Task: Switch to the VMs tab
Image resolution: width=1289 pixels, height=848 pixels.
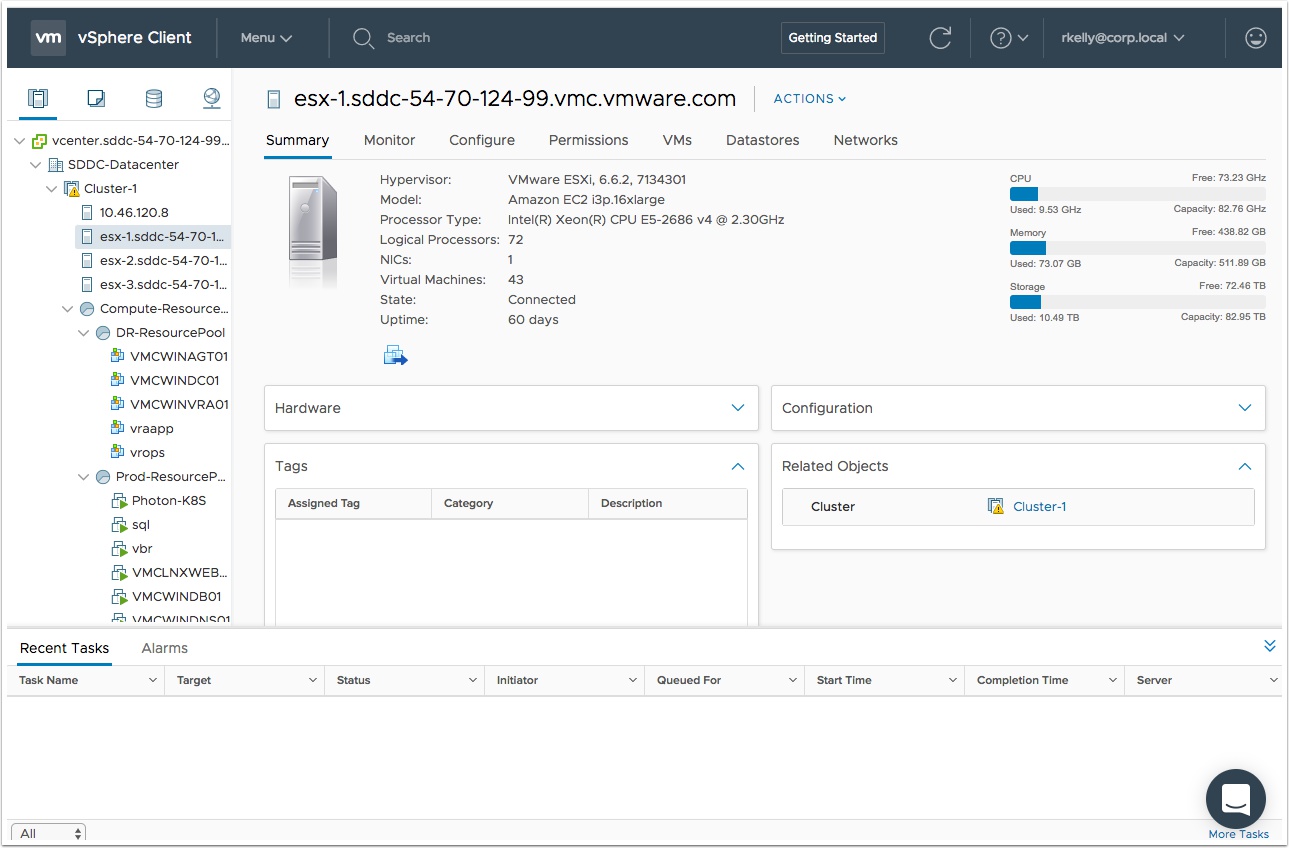Action: coord(677,140)
